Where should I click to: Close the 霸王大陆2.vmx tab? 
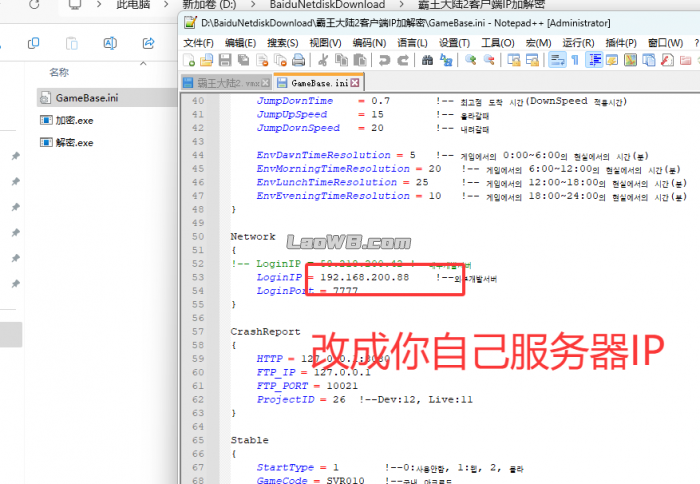pyautogui.click(x=265, y=83)
